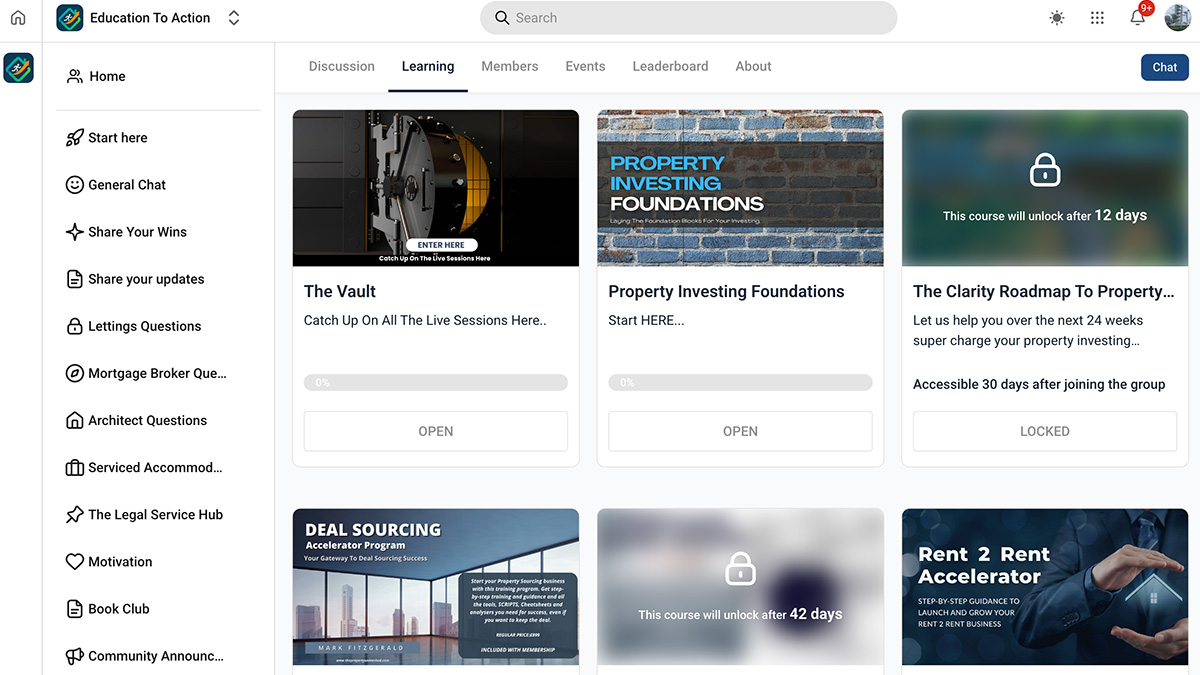The width and height of the screenshot is (1200, 675).
Task: Open the Architect Questions channel
Action: (146, 420)
